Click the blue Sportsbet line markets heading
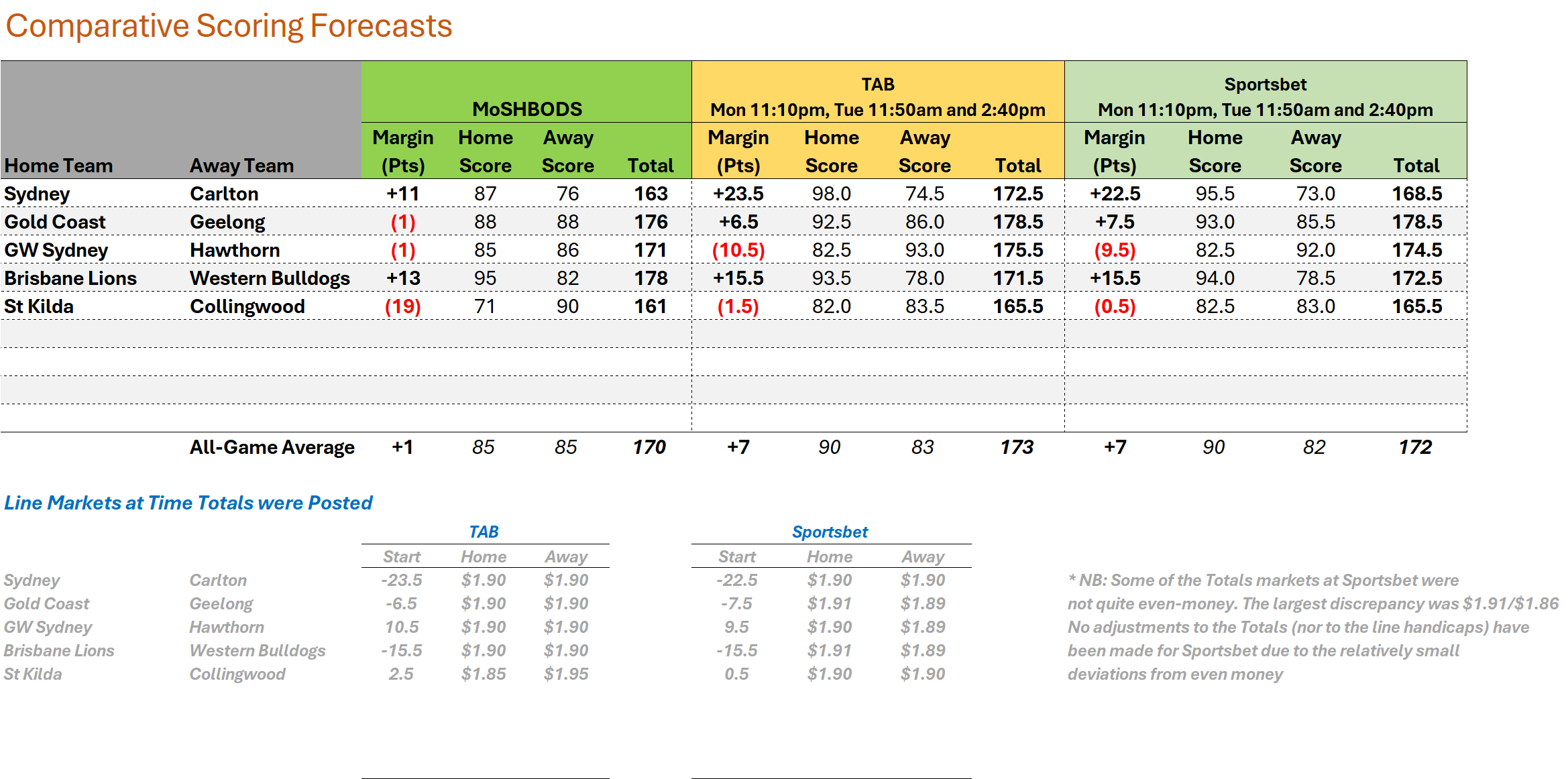This screenshot has height=779, width=1568. point(830,532)
